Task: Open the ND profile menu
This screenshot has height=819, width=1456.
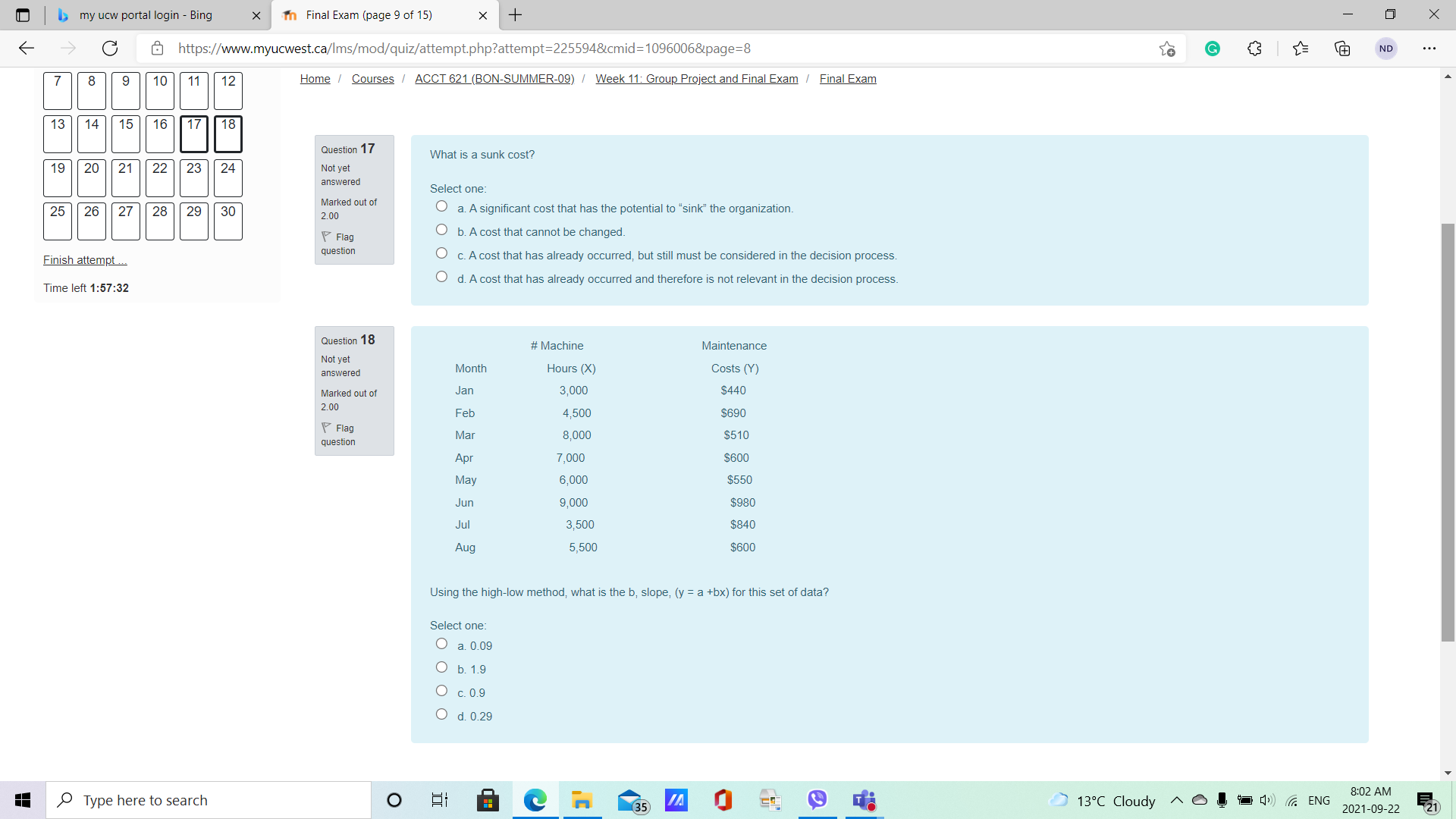Action: point(1386,49)
